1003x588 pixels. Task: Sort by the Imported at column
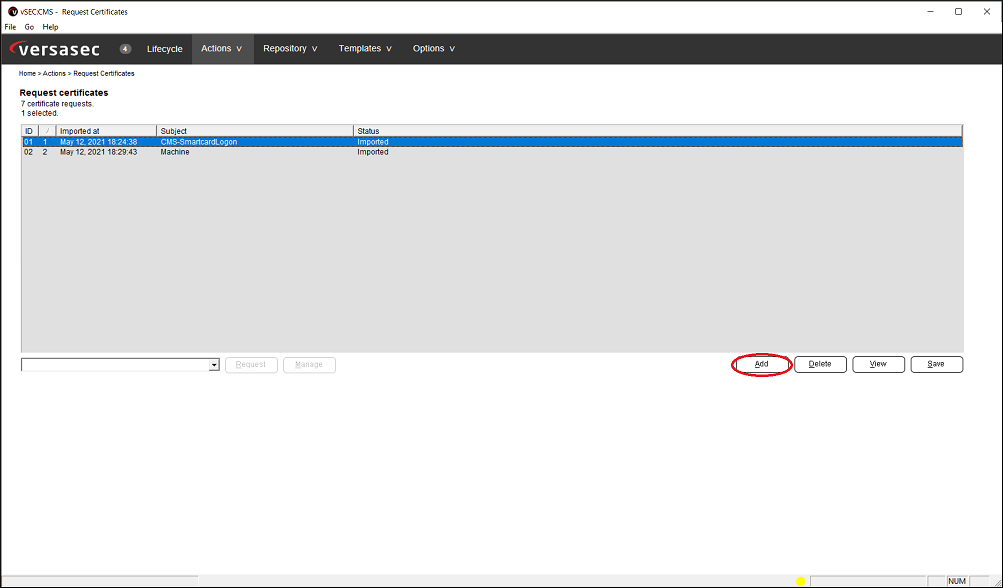[x=105, y=131]
